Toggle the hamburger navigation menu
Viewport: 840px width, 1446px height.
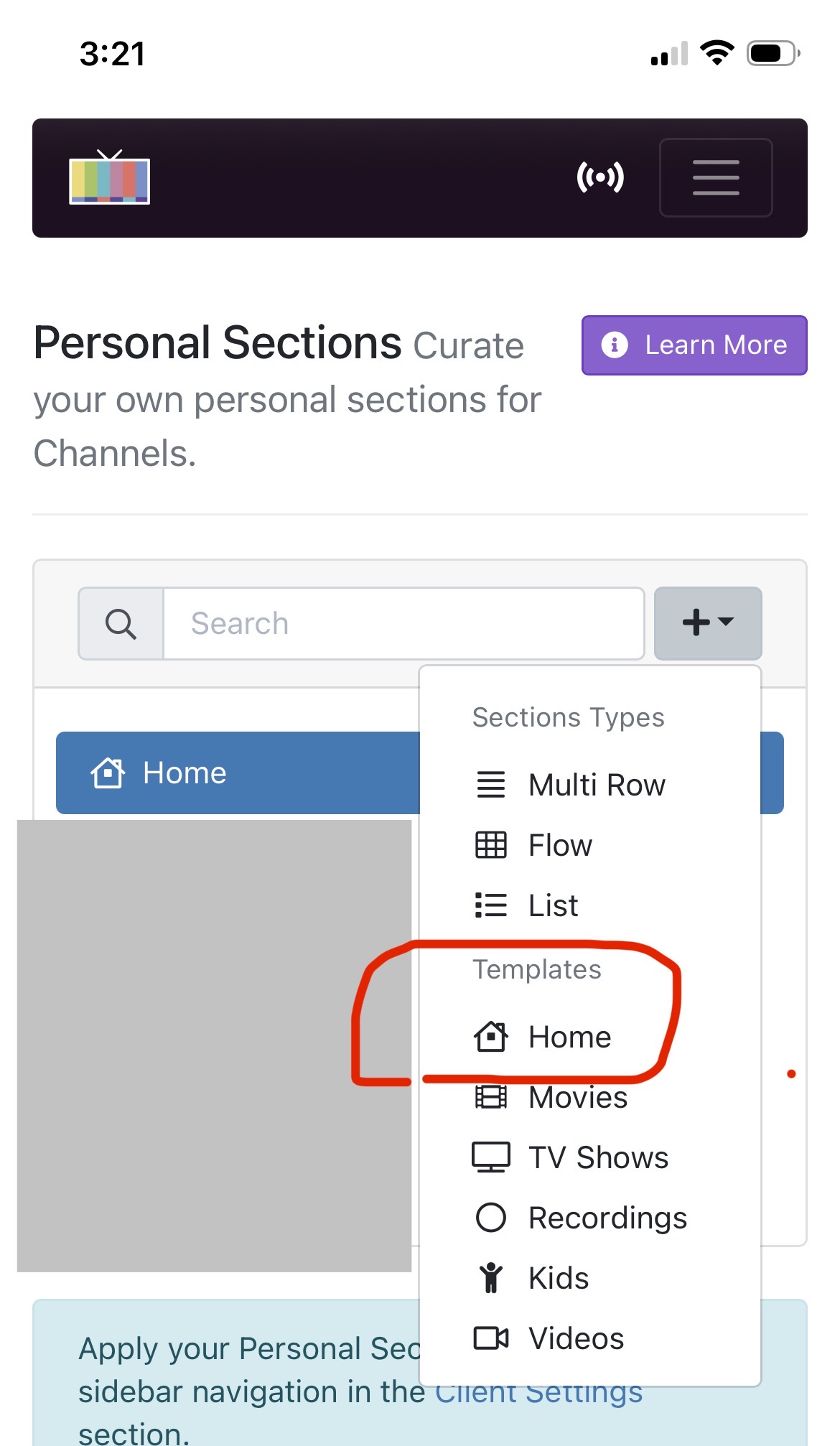click(716, 177)
